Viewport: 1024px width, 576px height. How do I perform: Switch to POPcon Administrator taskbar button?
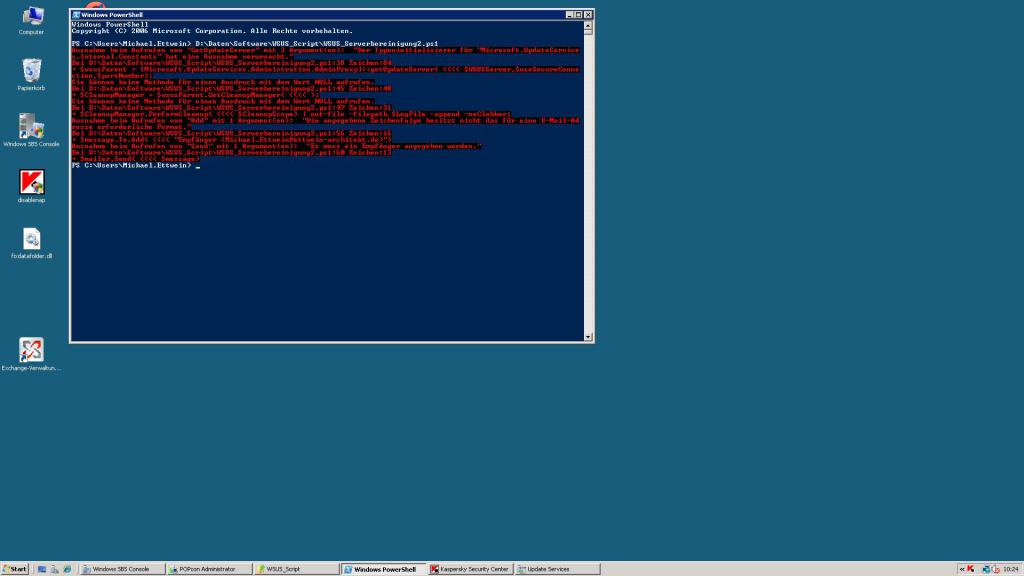tap(208, 569)
